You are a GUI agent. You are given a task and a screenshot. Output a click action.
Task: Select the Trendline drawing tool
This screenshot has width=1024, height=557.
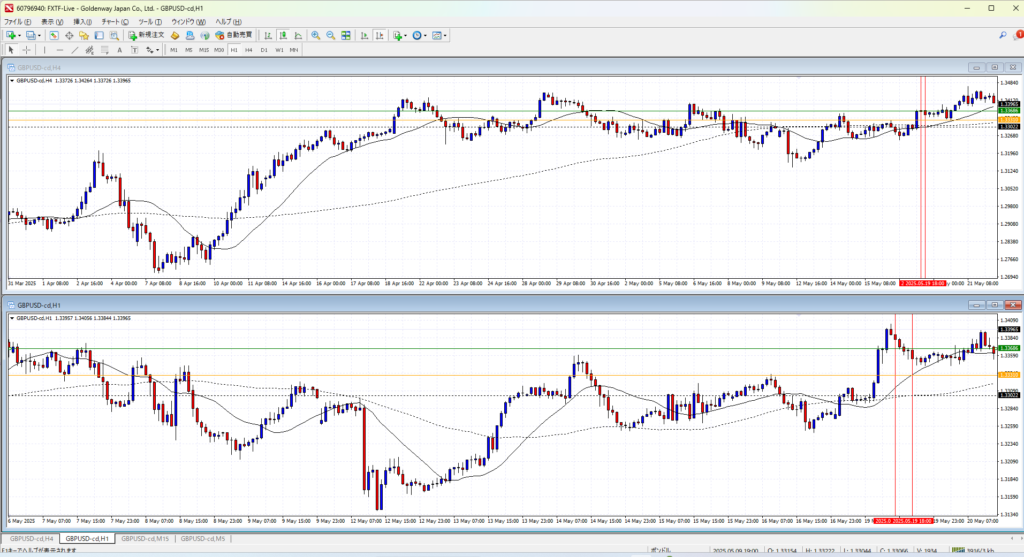[75, 49]
